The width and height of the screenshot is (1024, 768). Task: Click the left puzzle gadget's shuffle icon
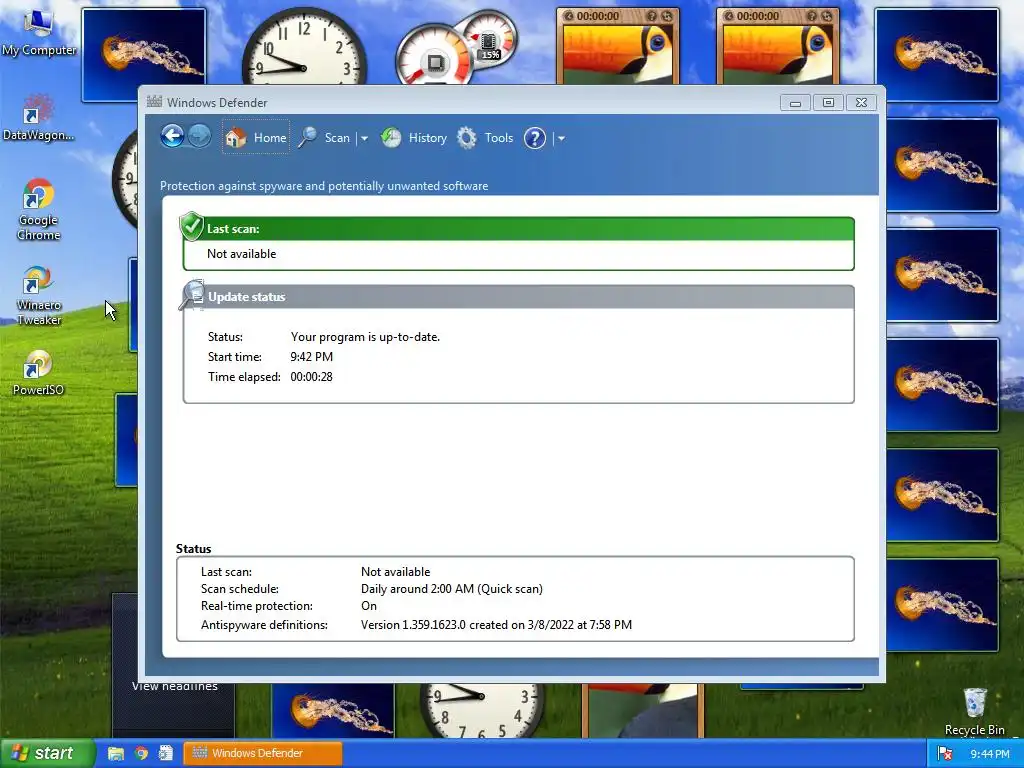click(666, 16)
